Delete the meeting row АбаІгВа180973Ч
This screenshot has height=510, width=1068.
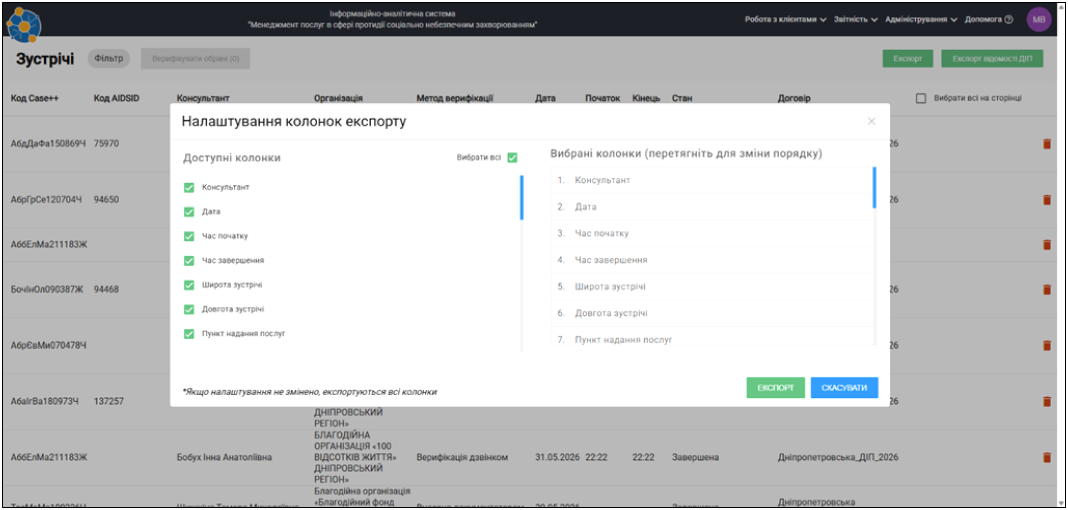(1047, 402)
